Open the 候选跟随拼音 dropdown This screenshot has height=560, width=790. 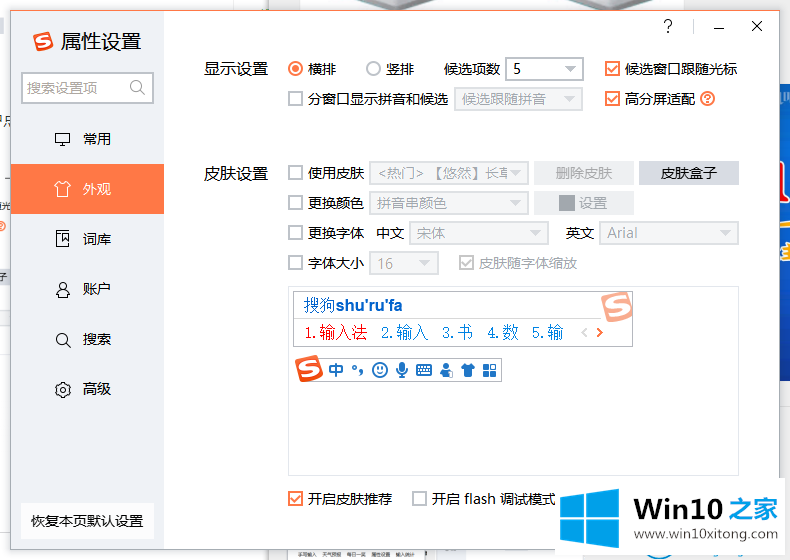tap(518, 99)
